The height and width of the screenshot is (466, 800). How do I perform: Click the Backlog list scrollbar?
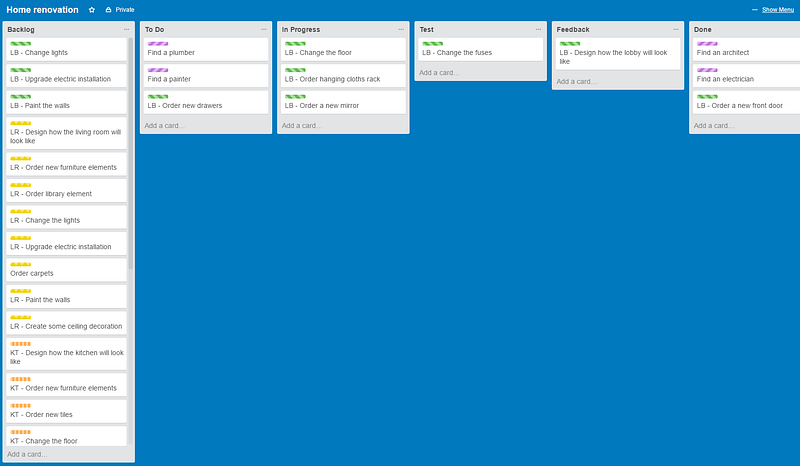(131, 153)
